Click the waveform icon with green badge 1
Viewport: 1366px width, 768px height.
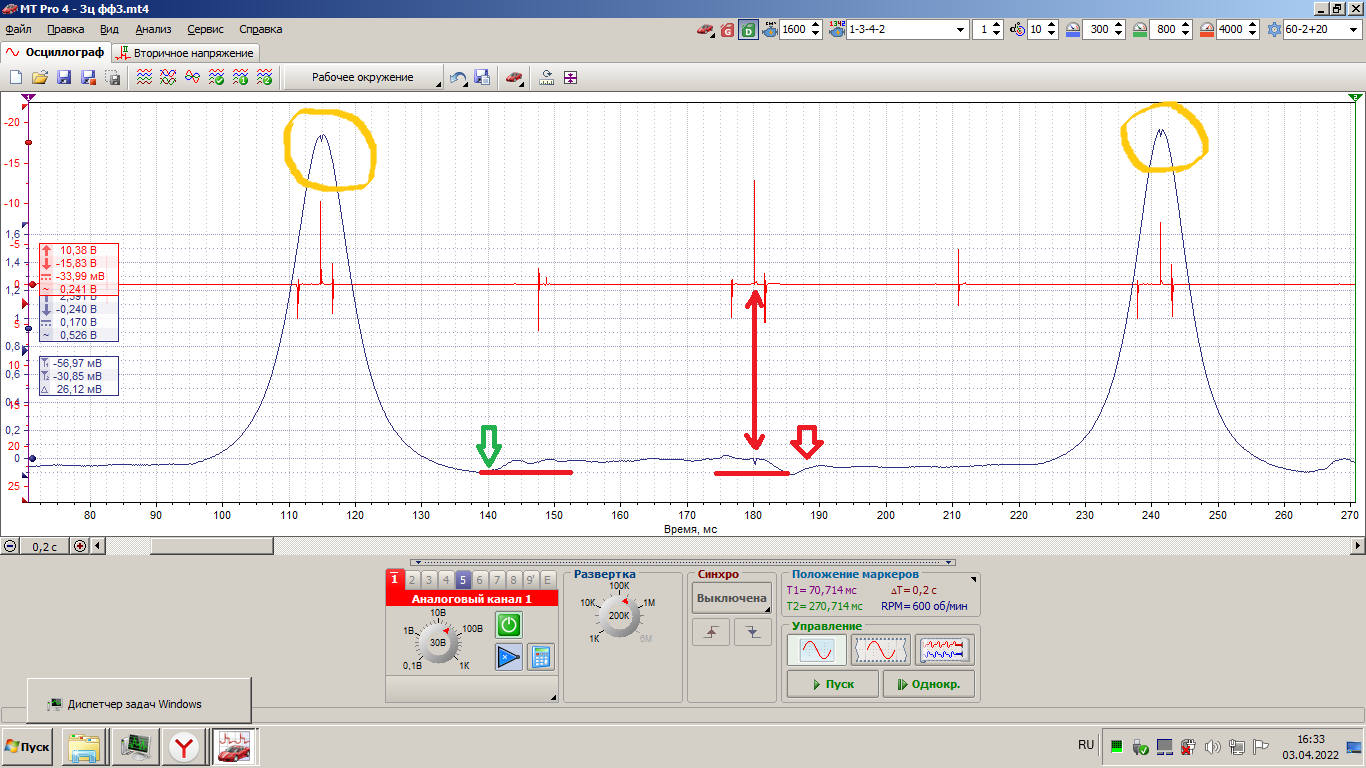240,77
